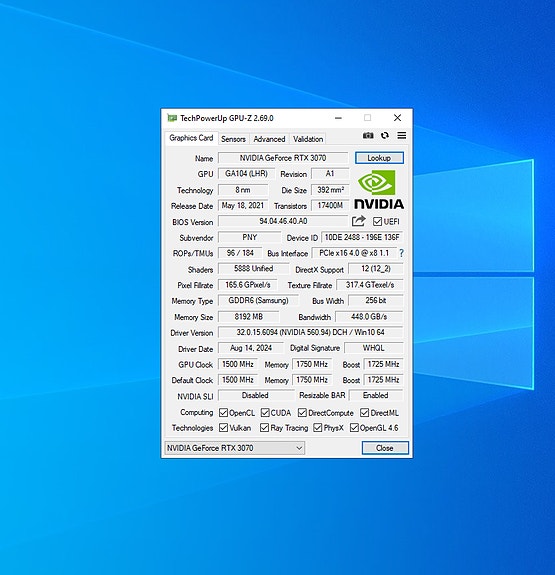Screen dimensions: 555x575
Task: Click the Die Size value 392 mm²
Action: point(330,190)
